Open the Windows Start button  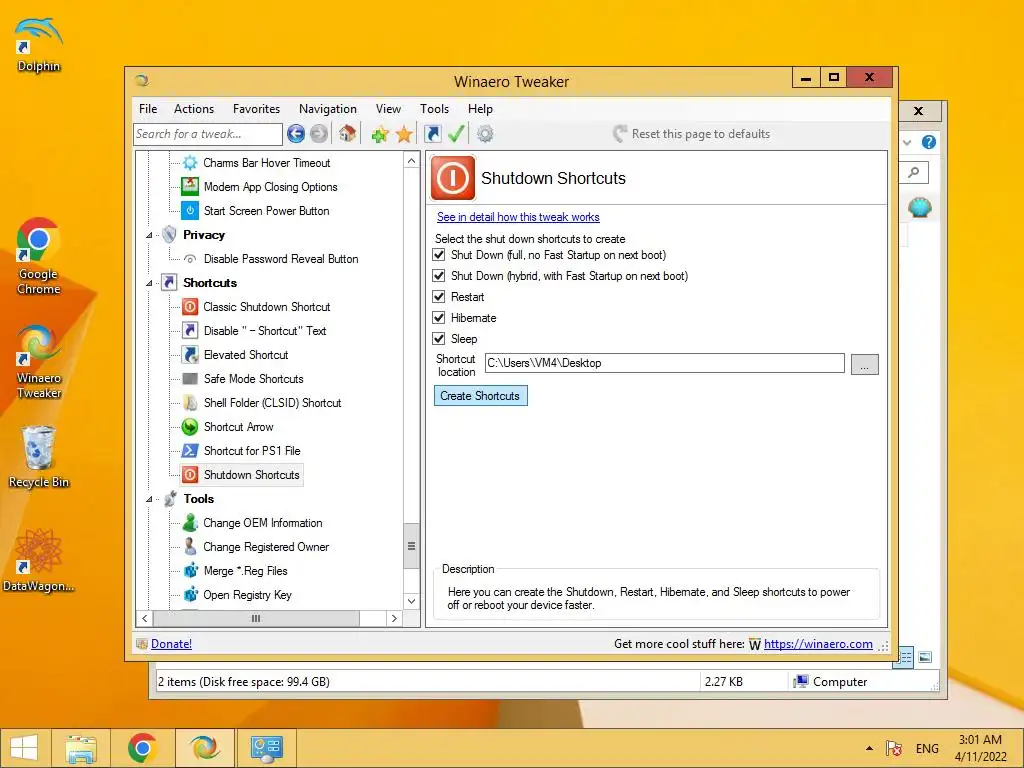[24, 748]
